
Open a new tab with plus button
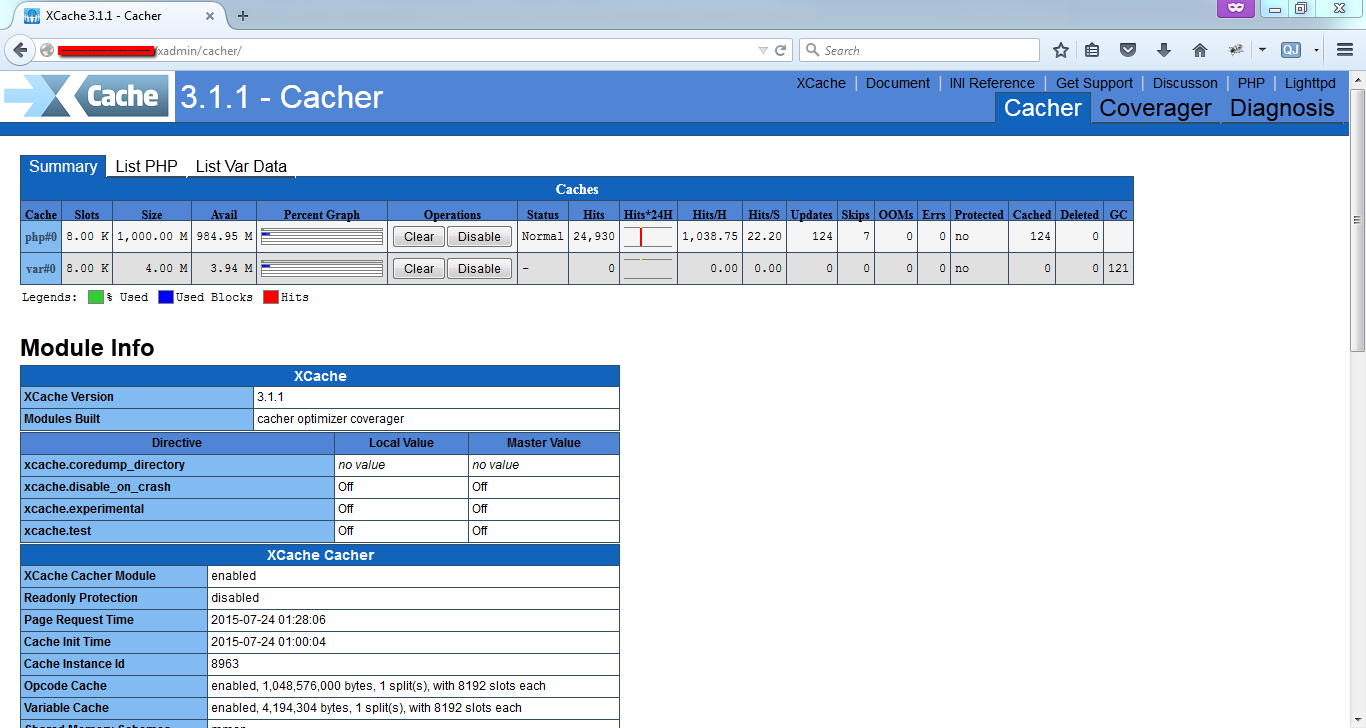click(243, 15)
